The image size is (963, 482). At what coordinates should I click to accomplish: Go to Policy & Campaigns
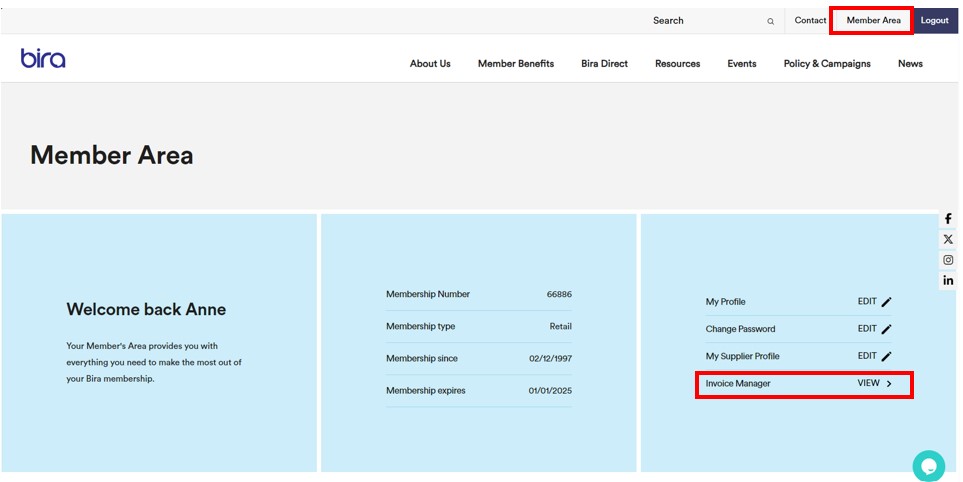click(x=827, y=64)
